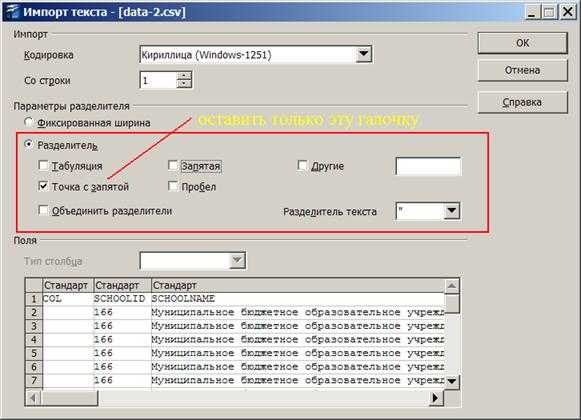Click row 6 number header
This screenshot has width=581, height=420.
coord(34,367)
